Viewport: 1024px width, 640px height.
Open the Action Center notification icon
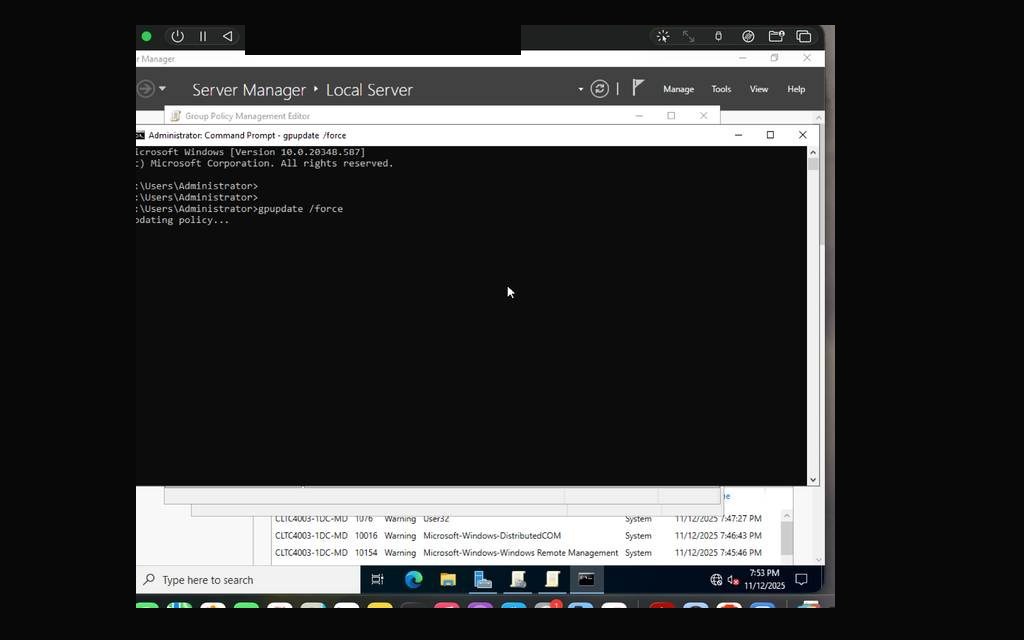coord(801,579)
